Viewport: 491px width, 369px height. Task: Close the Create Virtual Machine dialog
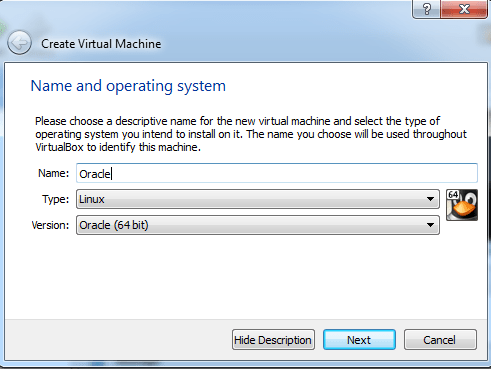coord(464,9)
